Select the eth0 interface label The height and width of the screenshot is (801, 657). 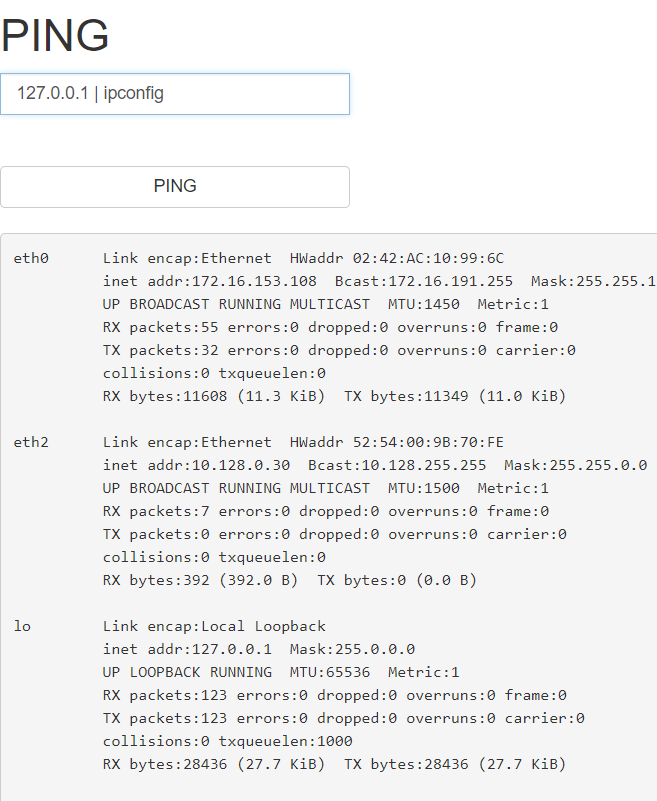(31, 258)
